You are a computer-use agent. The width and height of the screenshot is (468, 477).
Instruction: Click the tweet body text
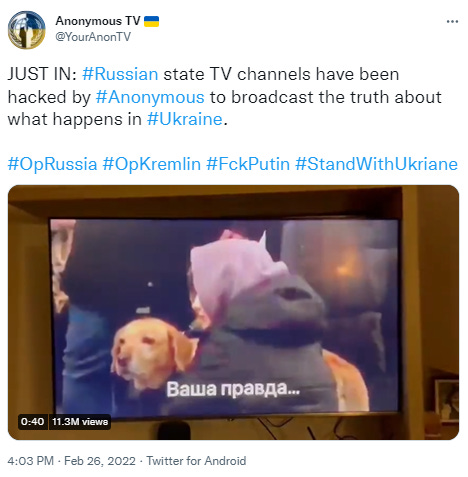225,97
